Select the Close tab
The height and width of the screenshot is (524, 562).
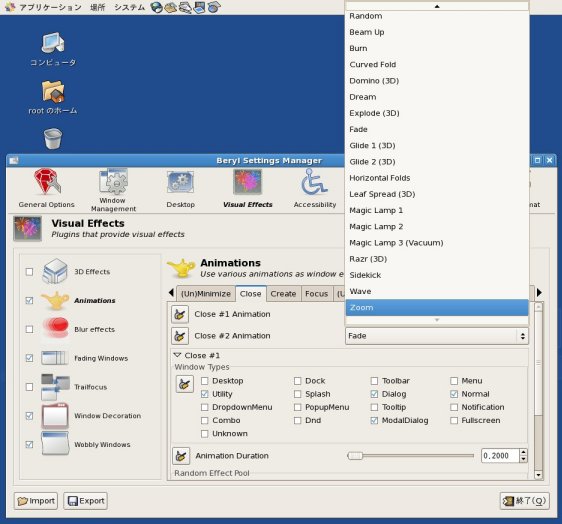point(251,294)
